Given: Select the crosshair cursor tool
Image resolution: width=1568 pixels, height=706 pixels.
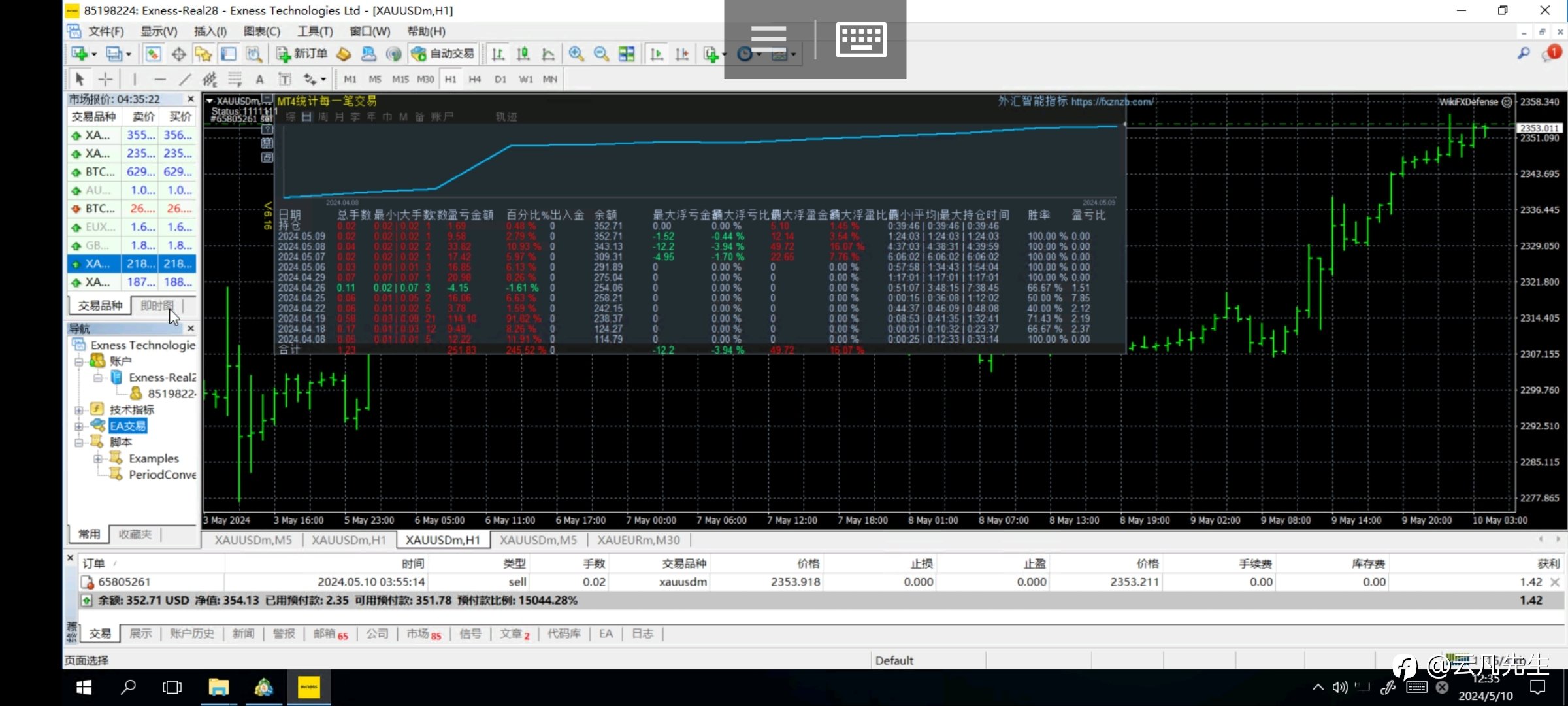Looking at the screenshot, I should point(105,79).
